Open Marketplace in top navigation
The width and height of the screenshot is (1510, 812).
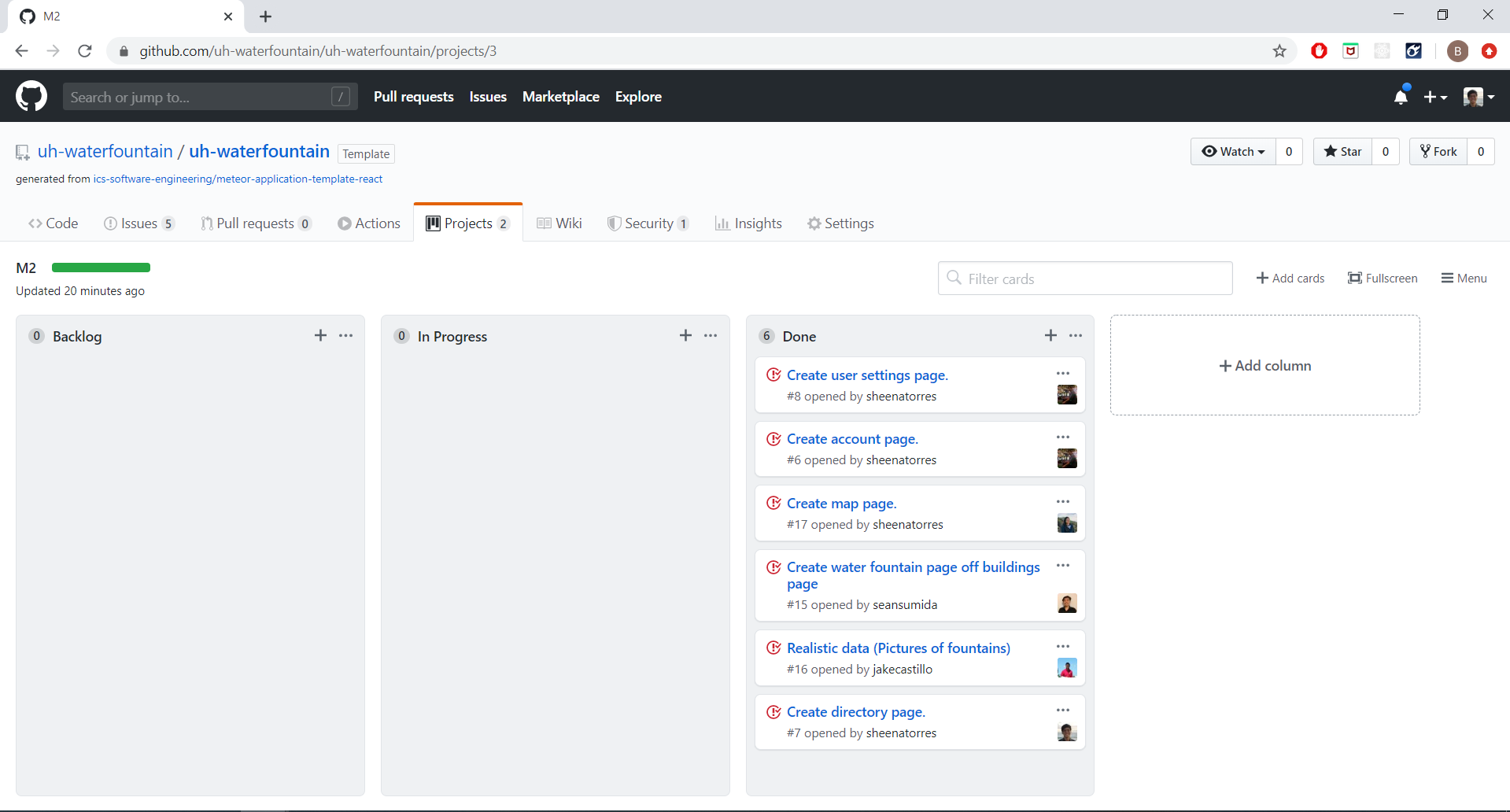coord(561,97)
